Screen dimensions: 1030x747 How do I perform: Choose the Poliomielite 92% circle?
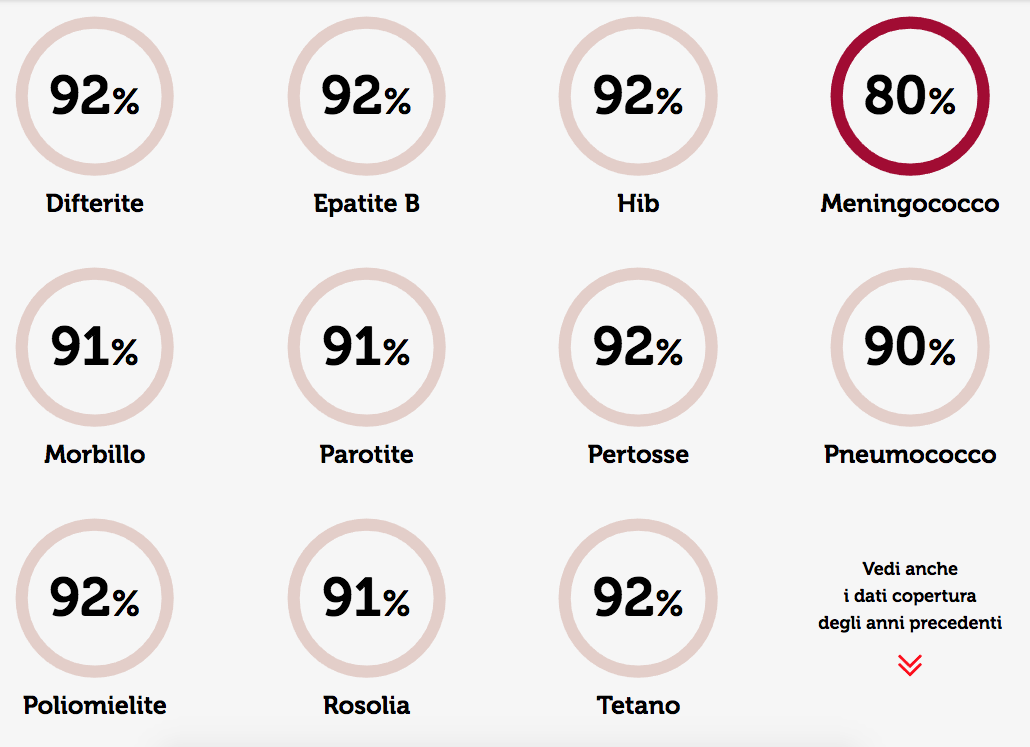coord(95,598)
